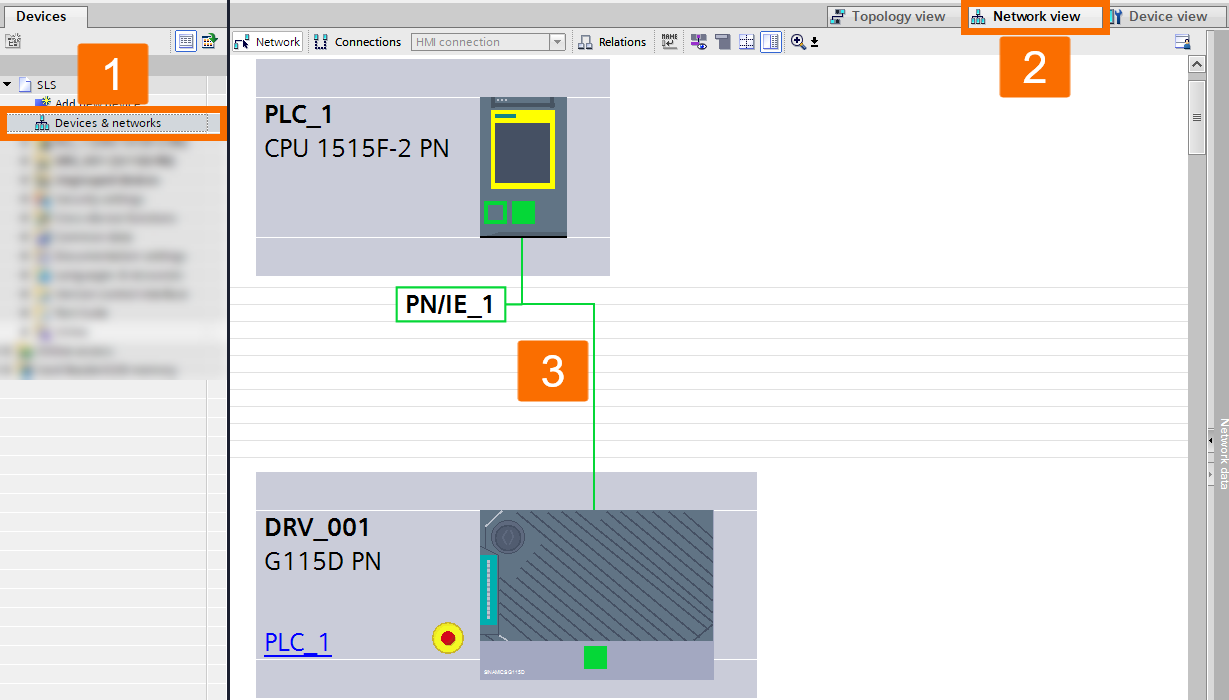Click the project tree overview icon with arrow

[209, 41]
